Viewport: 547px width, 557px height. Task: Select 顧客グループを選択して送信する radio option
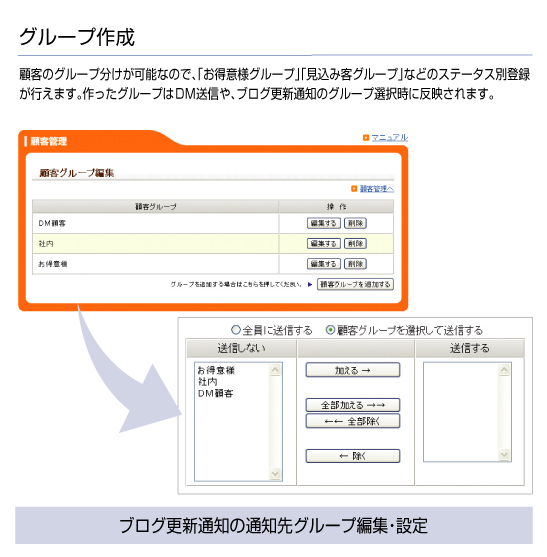tap(330, 330)
